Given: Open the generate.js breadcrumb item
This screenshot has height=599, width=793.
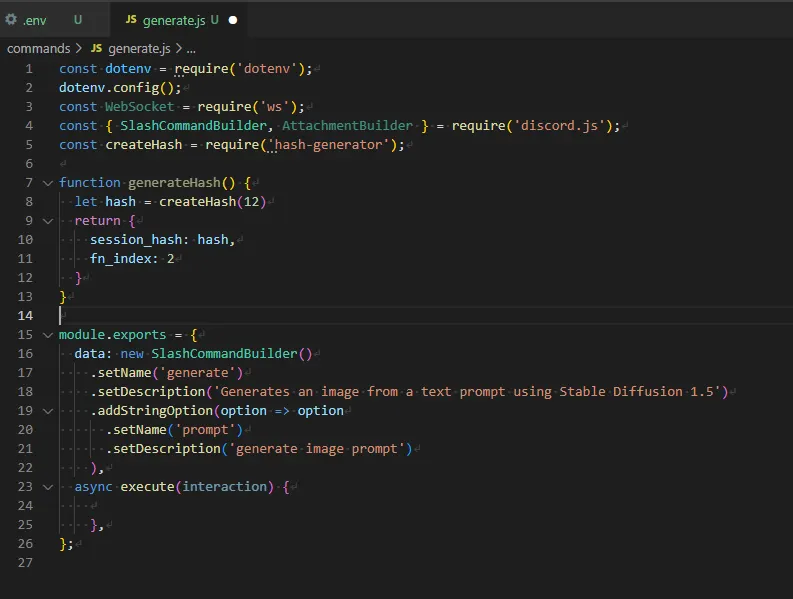Looking at the screenshot, I should pyautogui.click(x=139, y=49).
